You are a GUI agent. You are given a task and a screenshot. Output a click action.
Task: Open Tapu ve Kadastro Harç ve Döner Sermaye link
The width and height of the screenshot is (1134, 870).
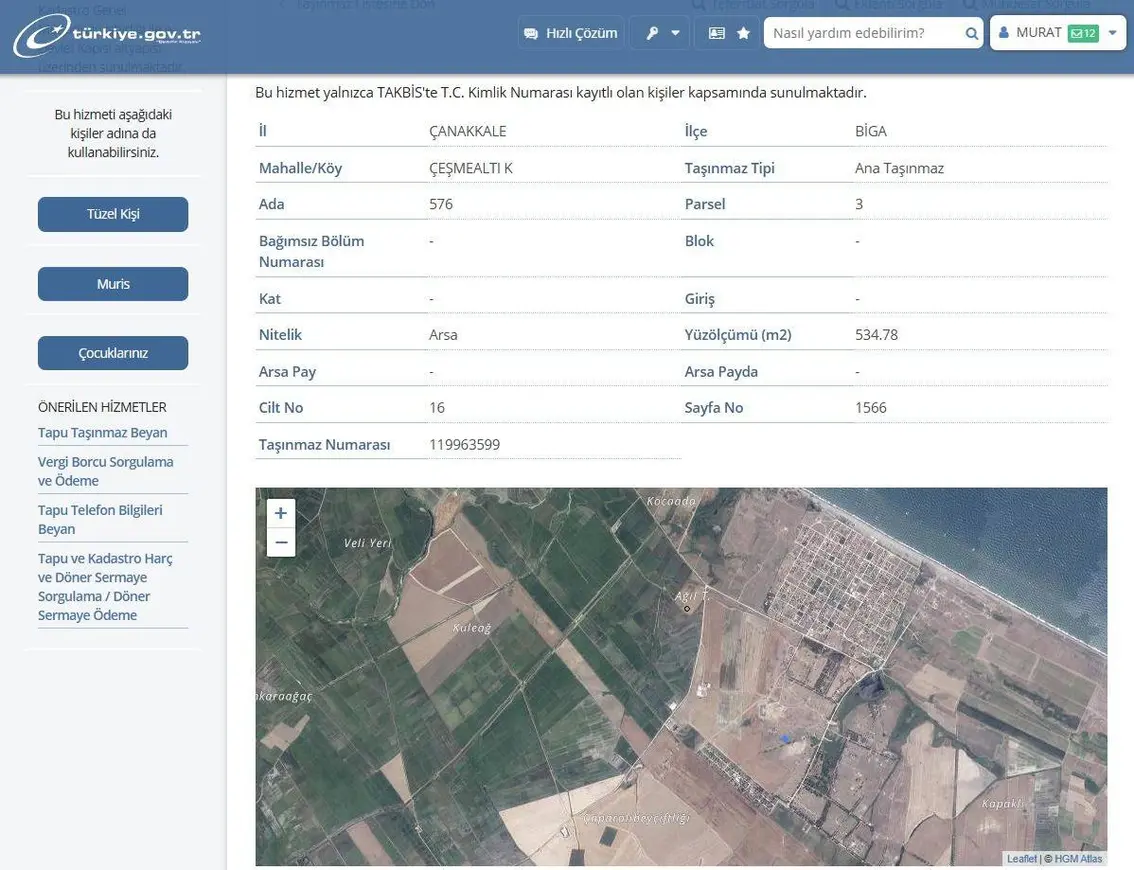(105, 587)
